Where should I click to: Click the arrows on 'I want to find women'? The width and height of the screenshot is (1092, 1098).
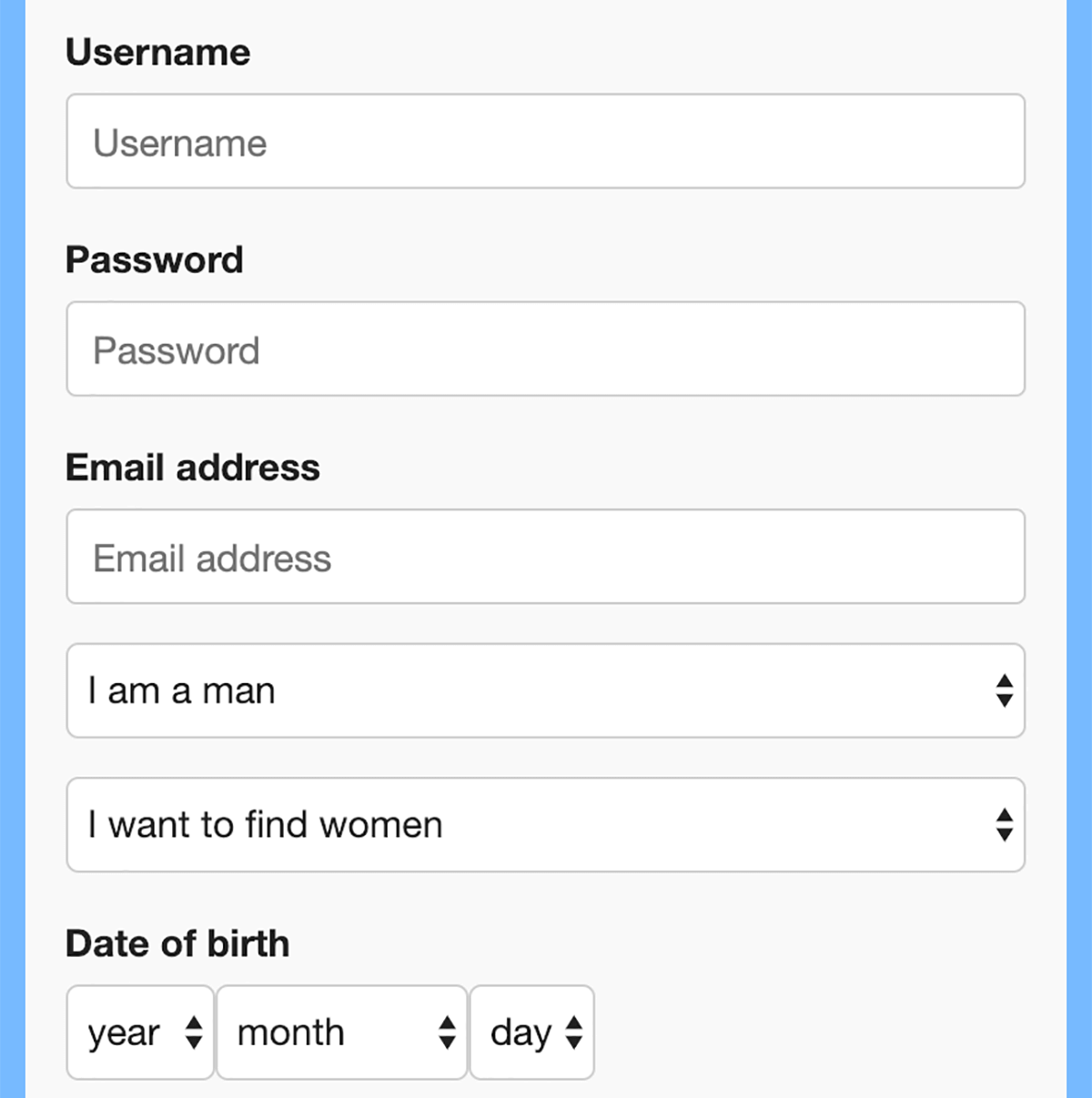[1004, 825]
